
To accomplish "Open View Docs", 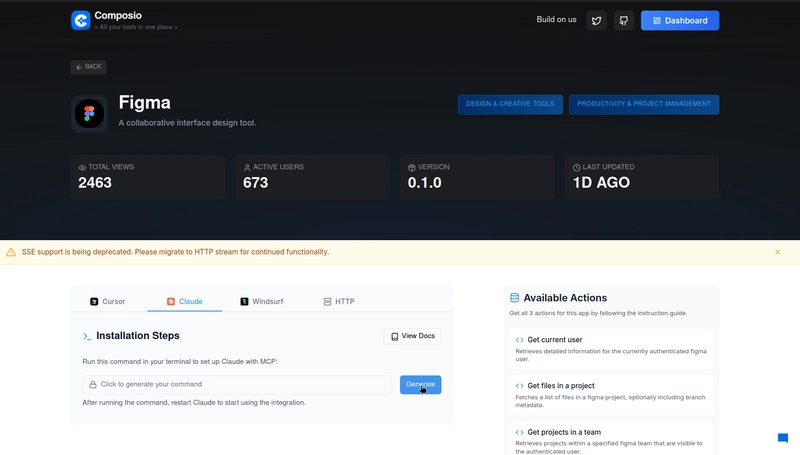I will click(413, 336).
